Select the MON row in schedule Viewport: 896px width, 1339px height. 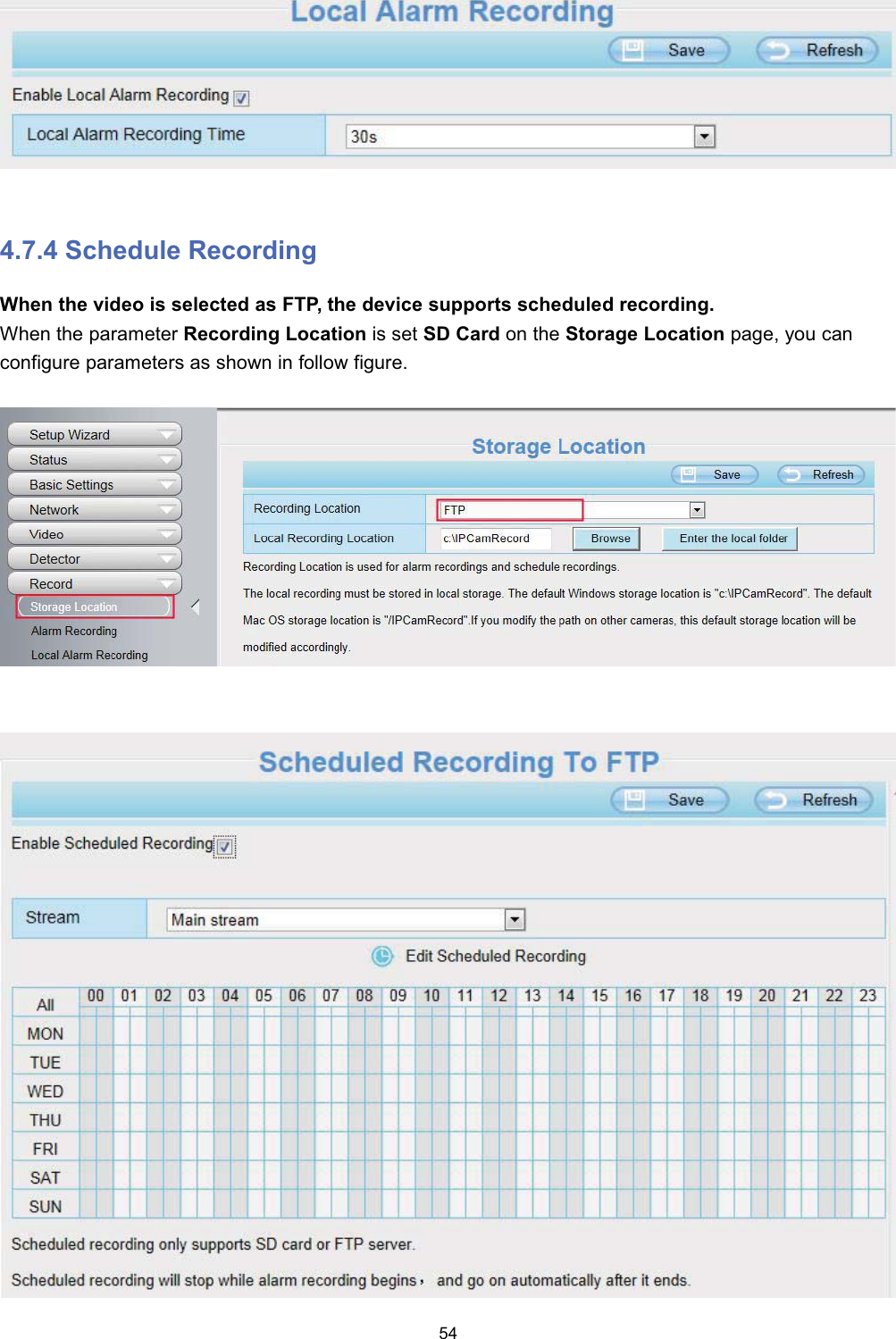(x=46, y=1034)
